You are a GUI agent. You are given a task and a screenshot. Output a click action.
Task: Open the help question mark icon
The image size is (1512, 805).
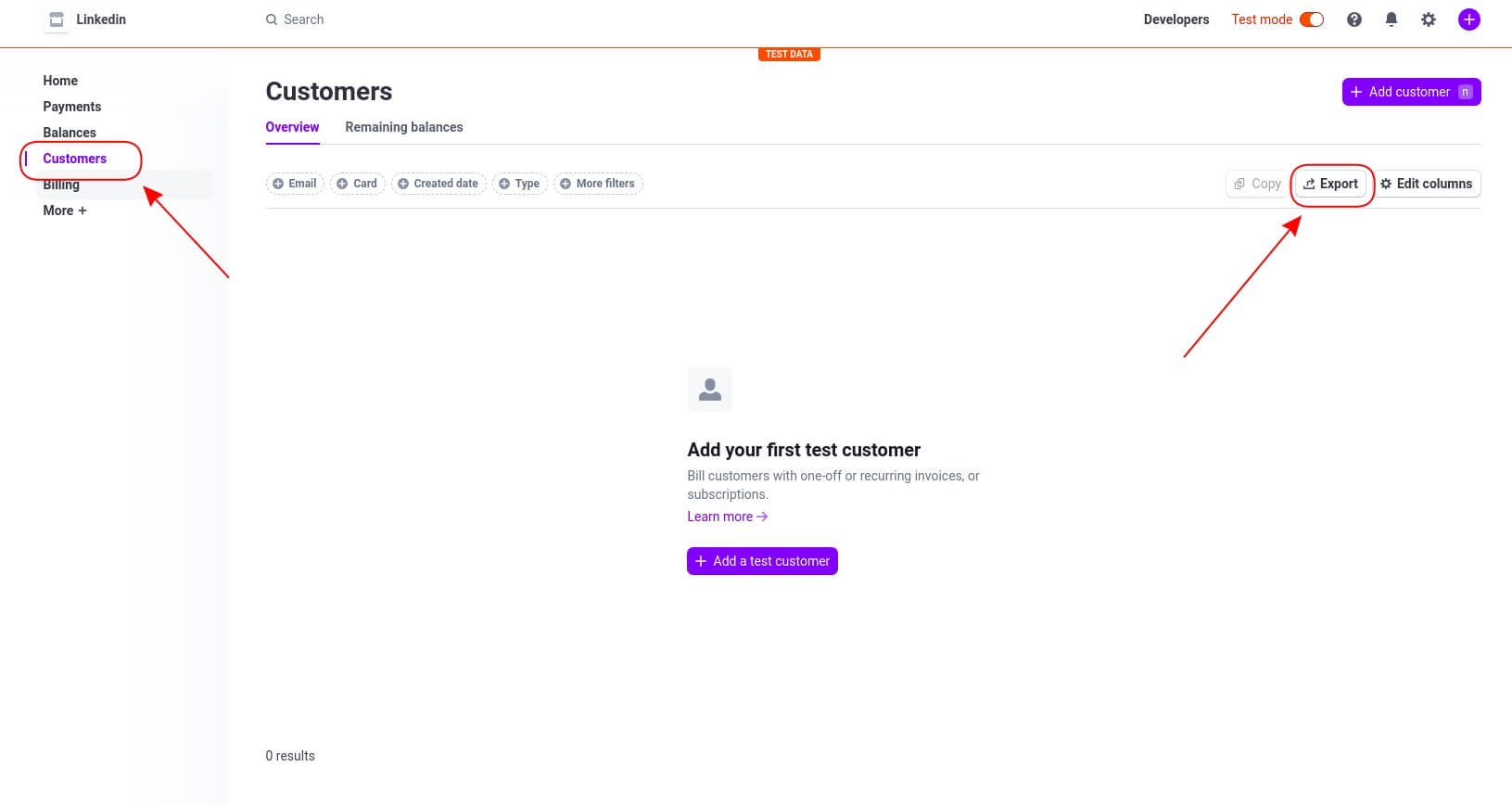click(x=1354, y=19)
